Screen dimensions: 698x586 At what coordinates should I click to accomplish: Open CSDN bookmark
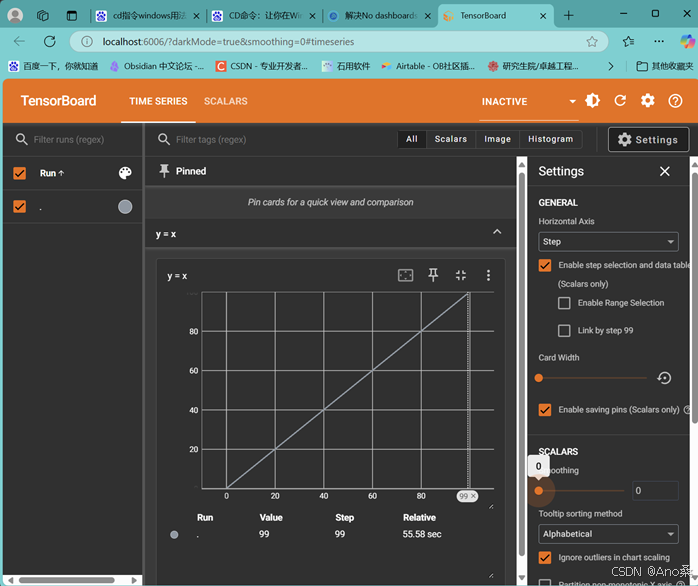click(261, 66)
